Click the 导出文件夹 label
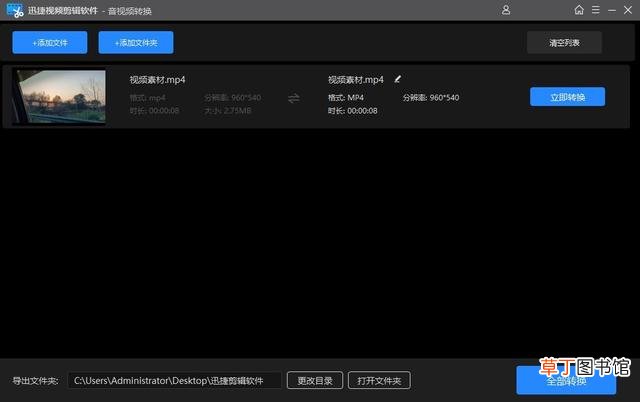 pos(35,381)
